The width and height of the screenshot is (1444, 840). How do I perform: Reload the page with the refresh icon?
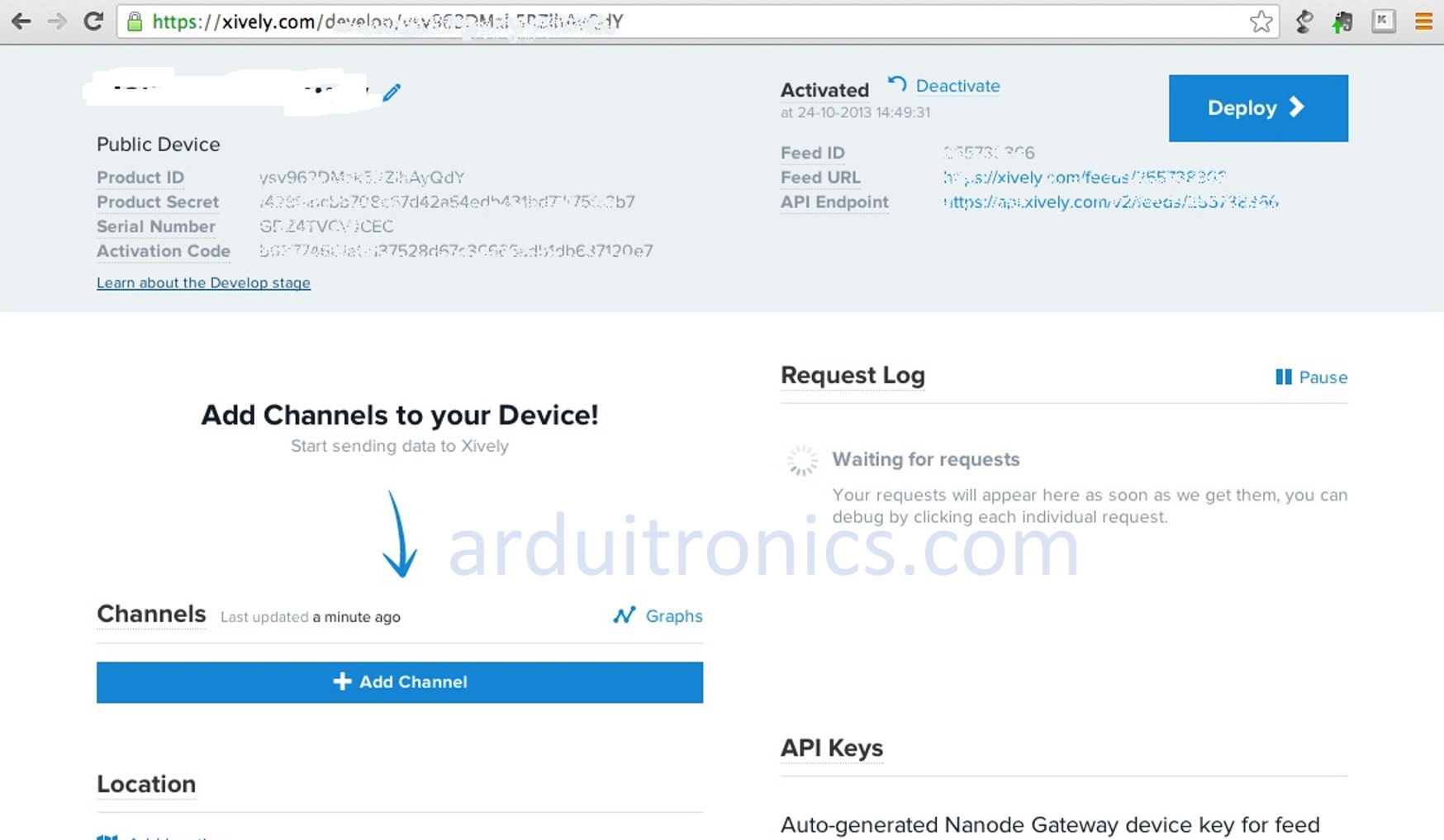pos(93,21)
